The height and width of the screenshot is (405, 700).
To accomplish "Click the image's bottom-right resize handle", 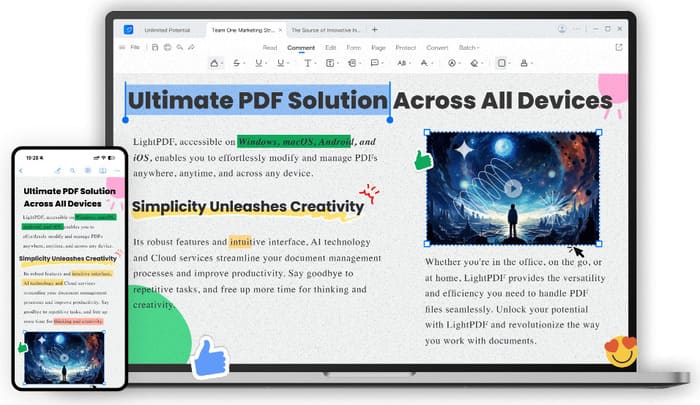I will click(599, 244).
